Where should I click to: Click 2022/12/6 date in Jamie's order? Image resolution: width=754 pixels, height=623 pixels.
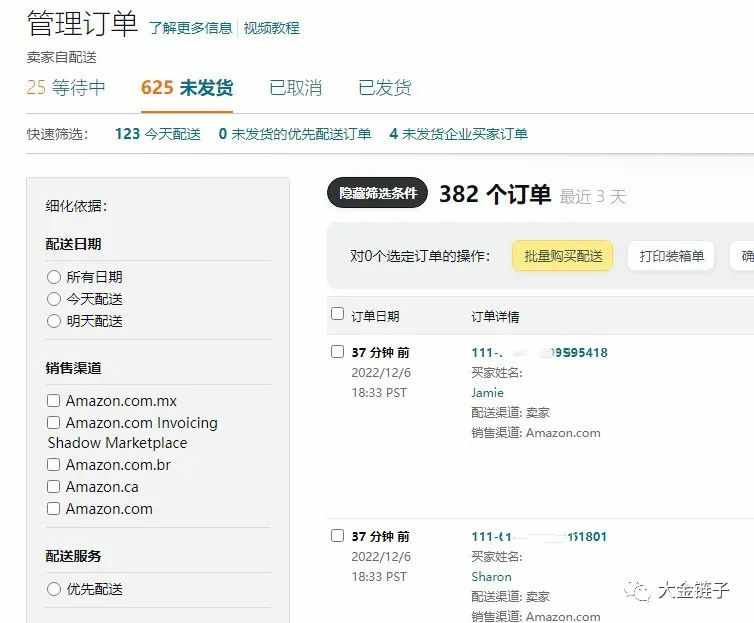381,373
